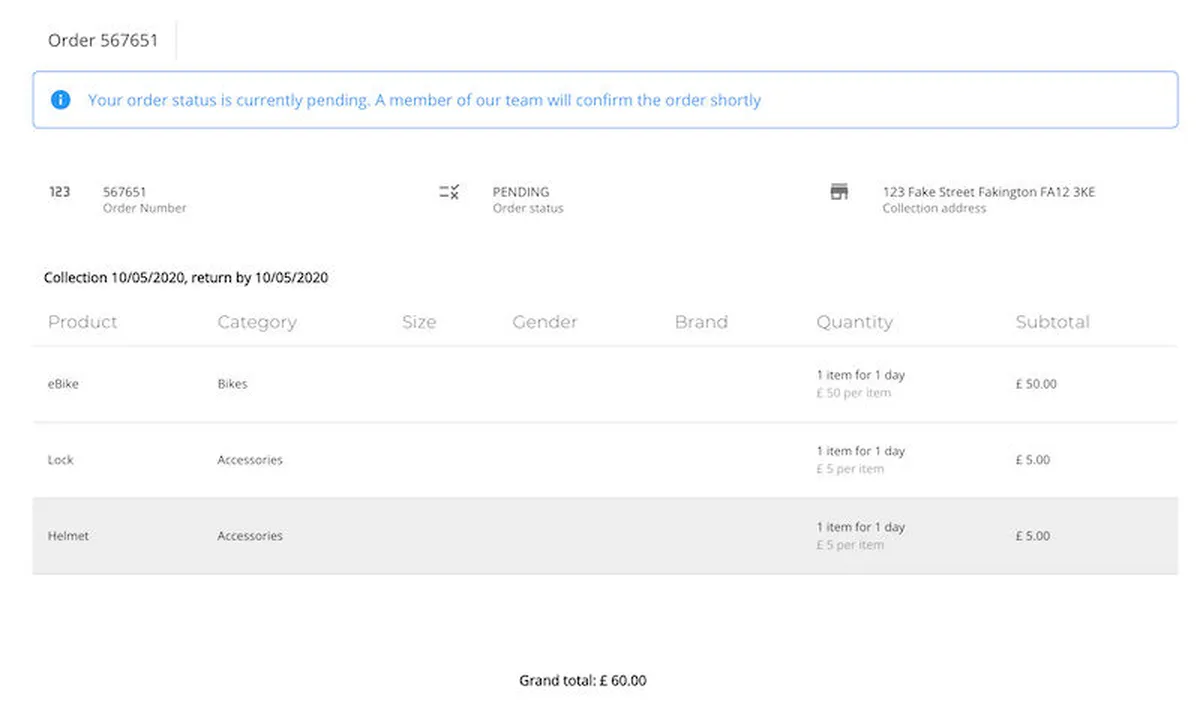Sort by the Category column header
1200x713 pixels.
pos(257,322)
